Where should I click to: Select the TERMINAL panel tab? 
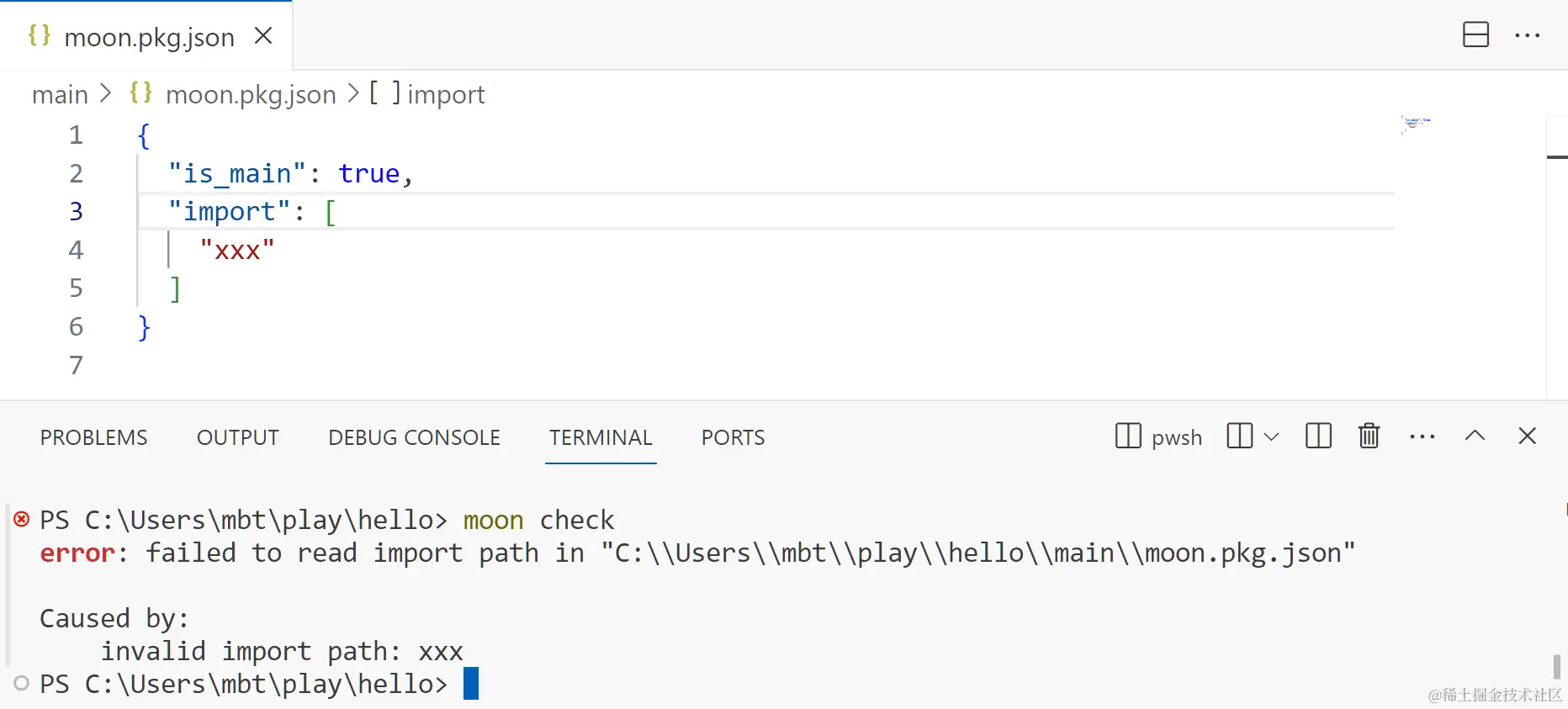pos(601,437)
